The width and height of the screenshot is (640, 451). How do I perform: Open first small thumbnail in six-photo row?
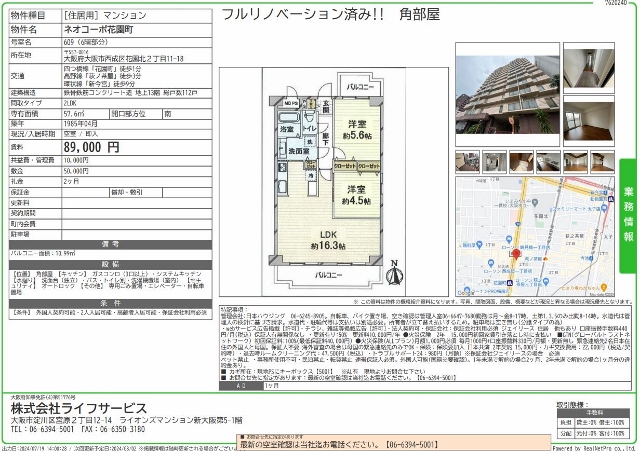(x=467, y=162)
